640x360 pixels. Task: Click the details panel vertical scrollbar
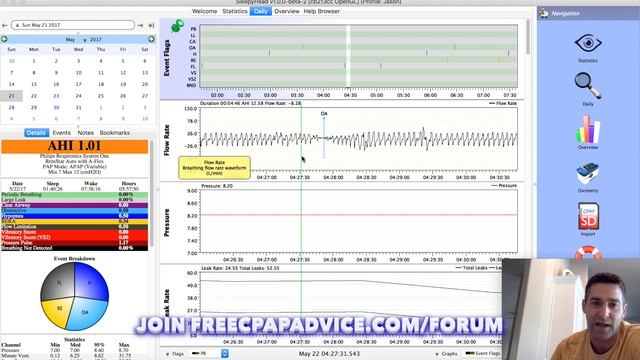[x=152, y=193]
